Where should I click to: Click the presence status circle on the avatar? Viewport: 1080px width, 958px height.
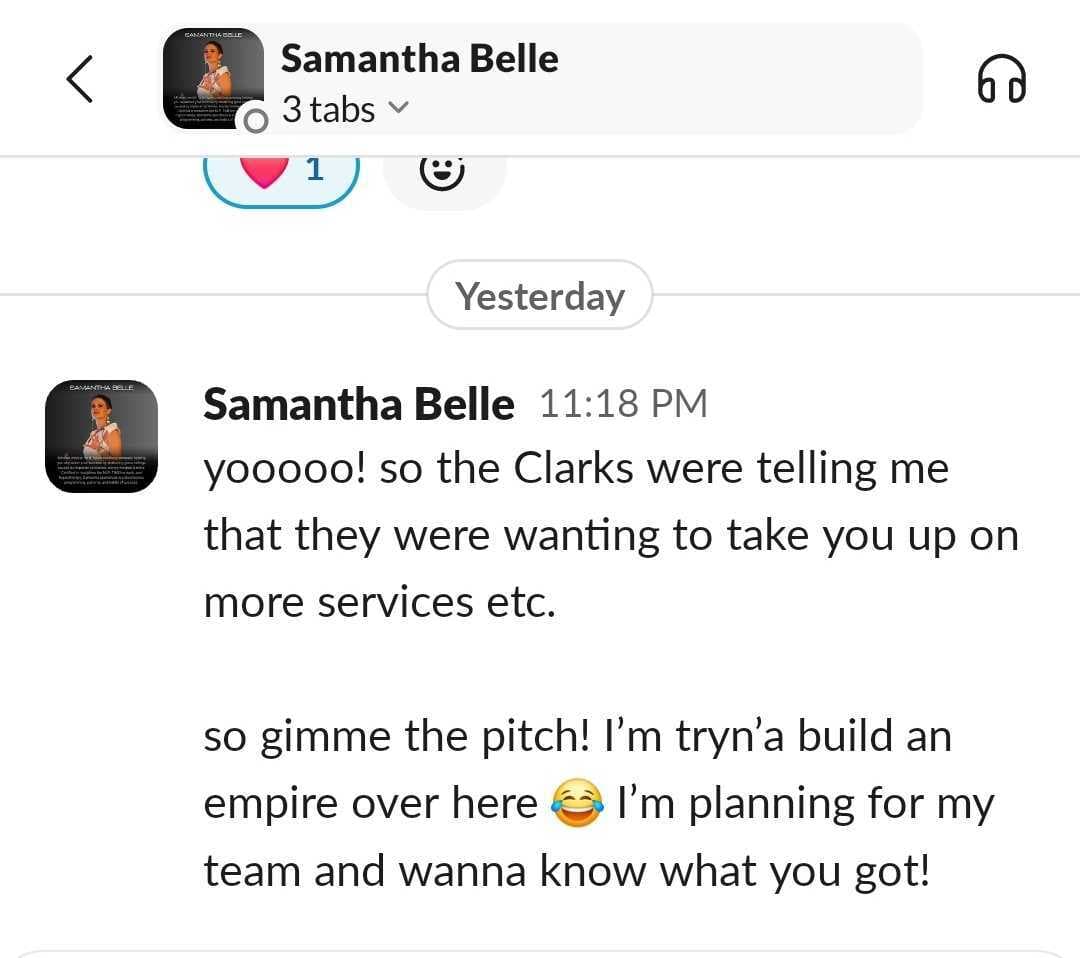256,121
